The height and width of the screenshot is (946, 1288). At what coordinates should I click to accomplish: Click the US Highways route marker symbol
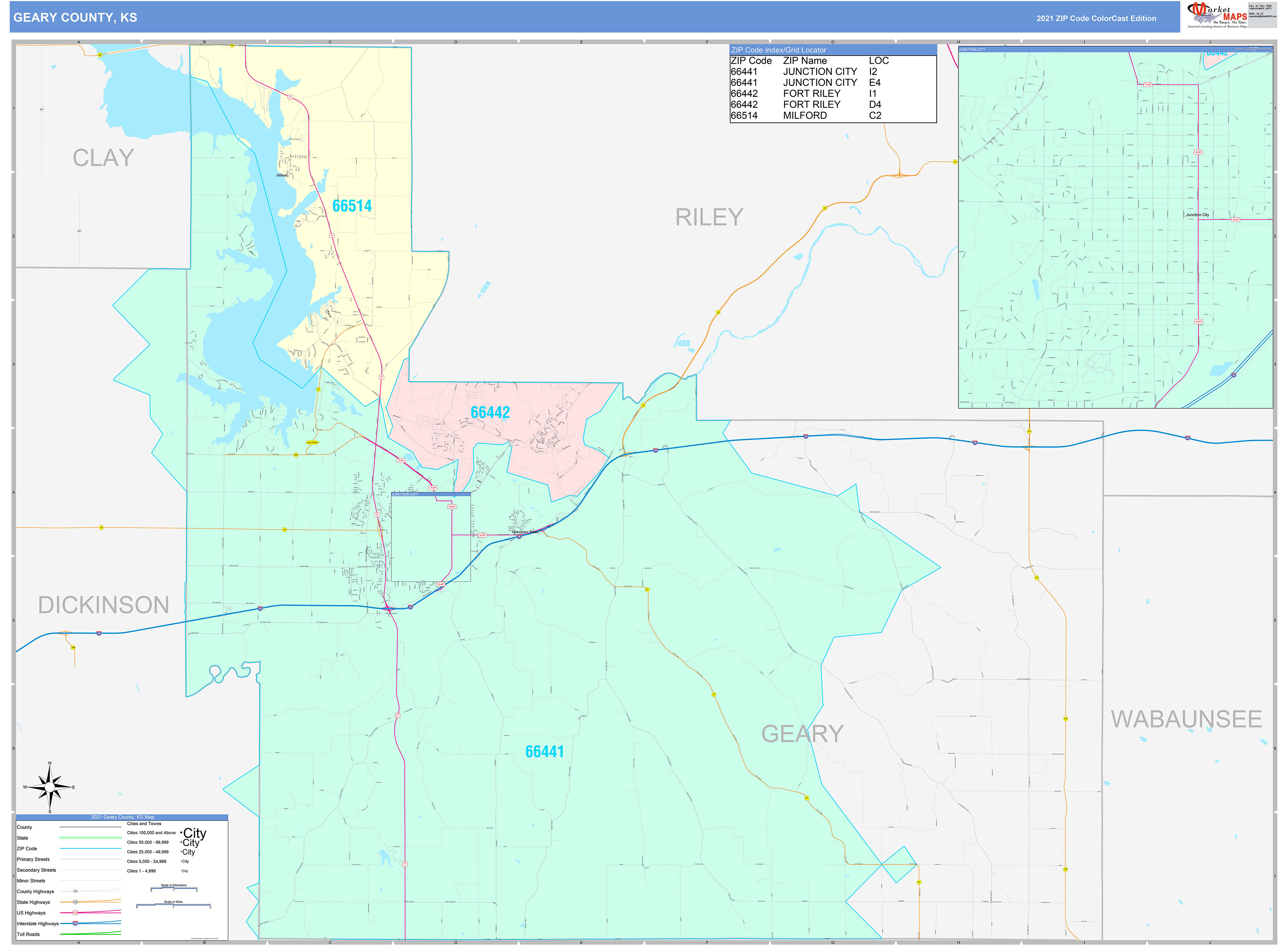[76, 913]
